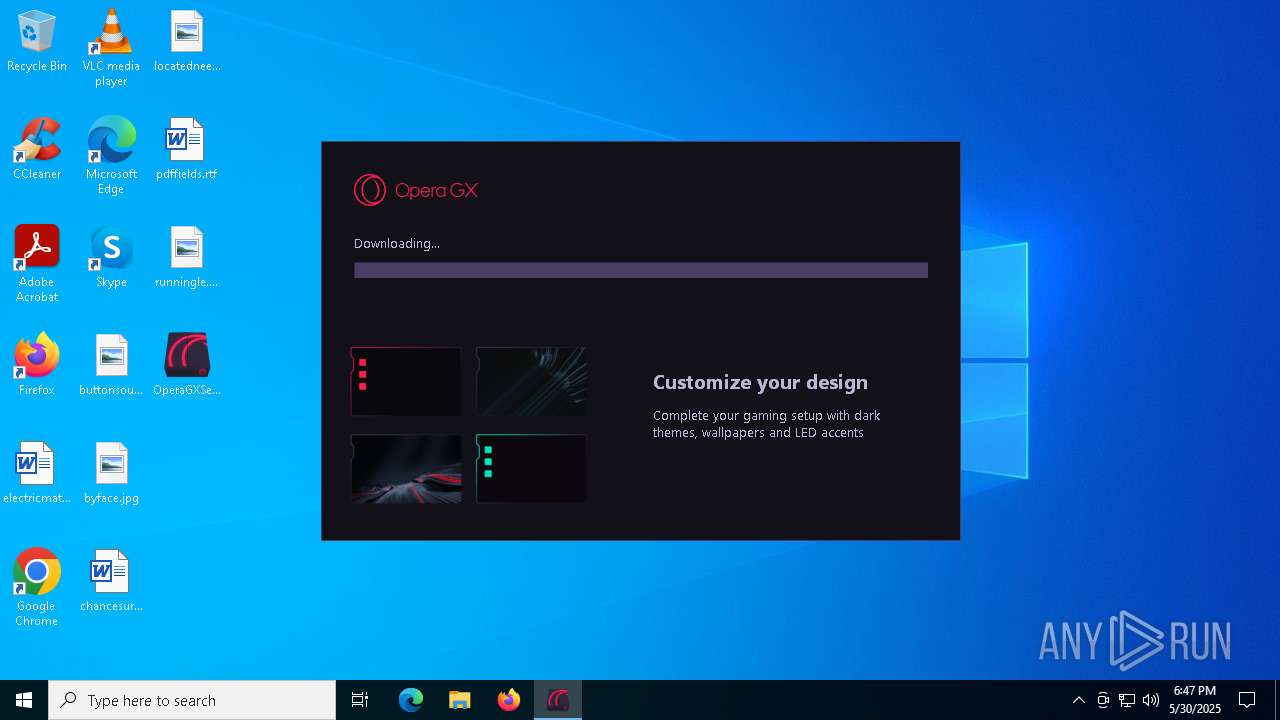Open the notification center
This screenshot has height=720, width=1280.
(x=1247, y=700)
